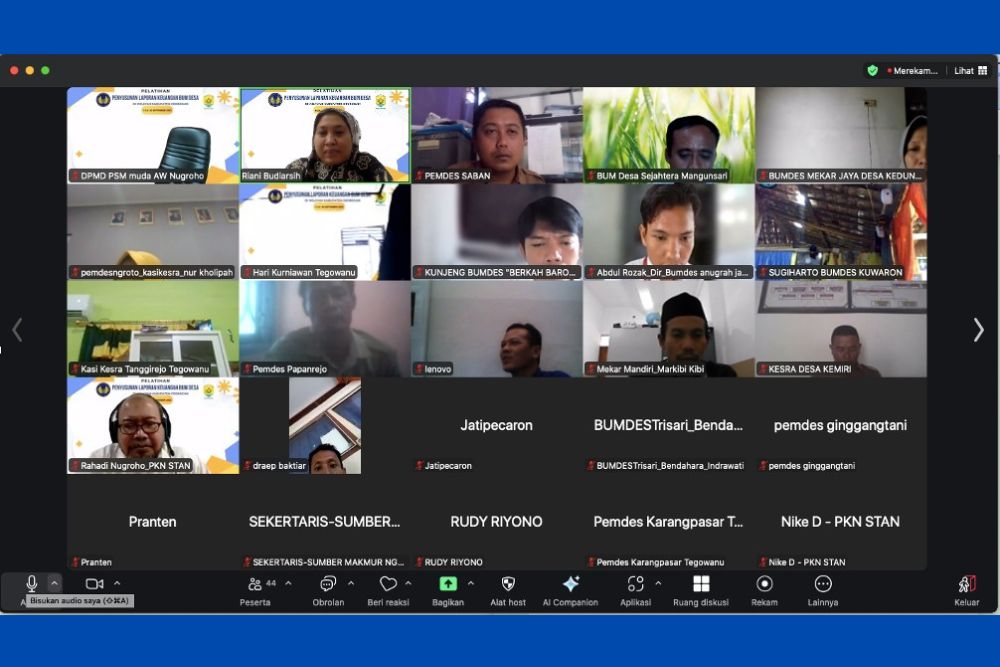Open the Lainnya more options menu
The image size is (1000, 667).
point(823,584)
